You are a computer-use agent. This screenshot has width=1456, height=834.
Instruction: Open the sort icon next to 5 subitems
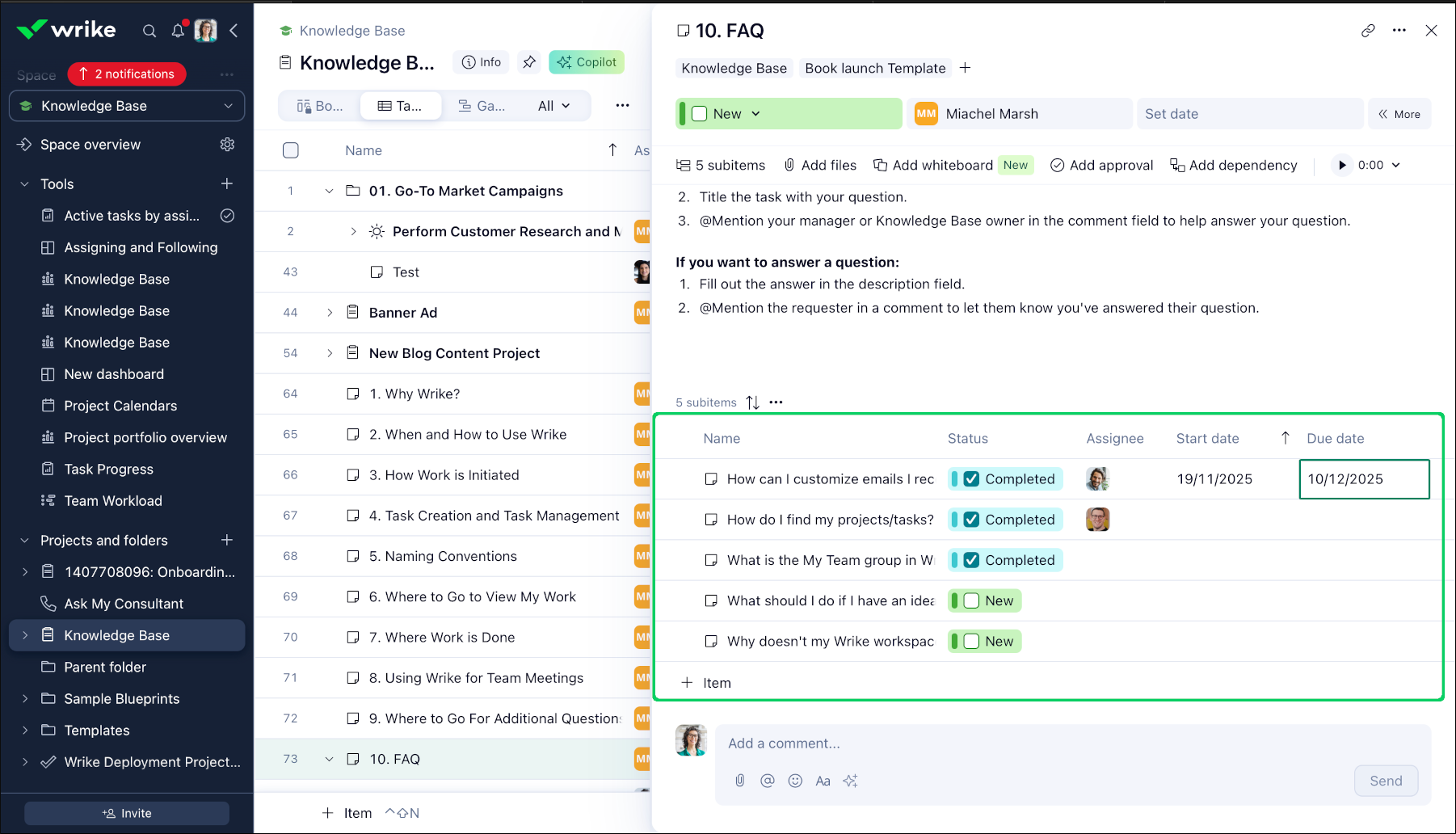coord(752,402)
